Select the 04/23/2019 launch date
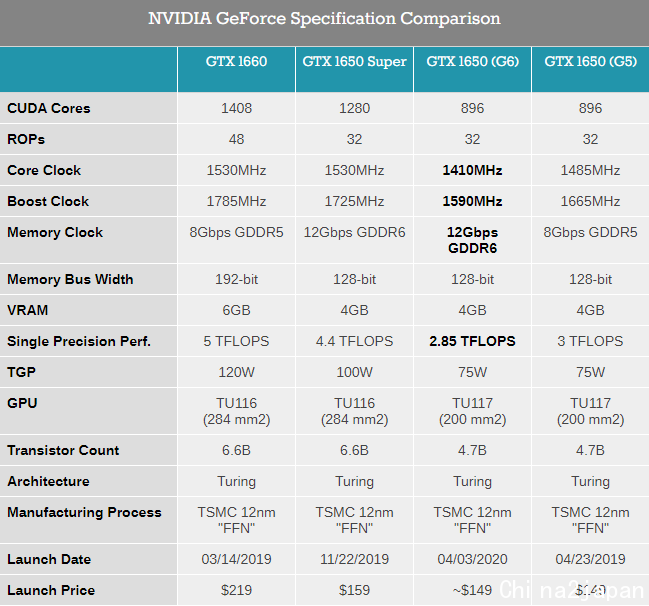Image resolution: width=649 pixels, height=606 pixels. tap(590, 559)
